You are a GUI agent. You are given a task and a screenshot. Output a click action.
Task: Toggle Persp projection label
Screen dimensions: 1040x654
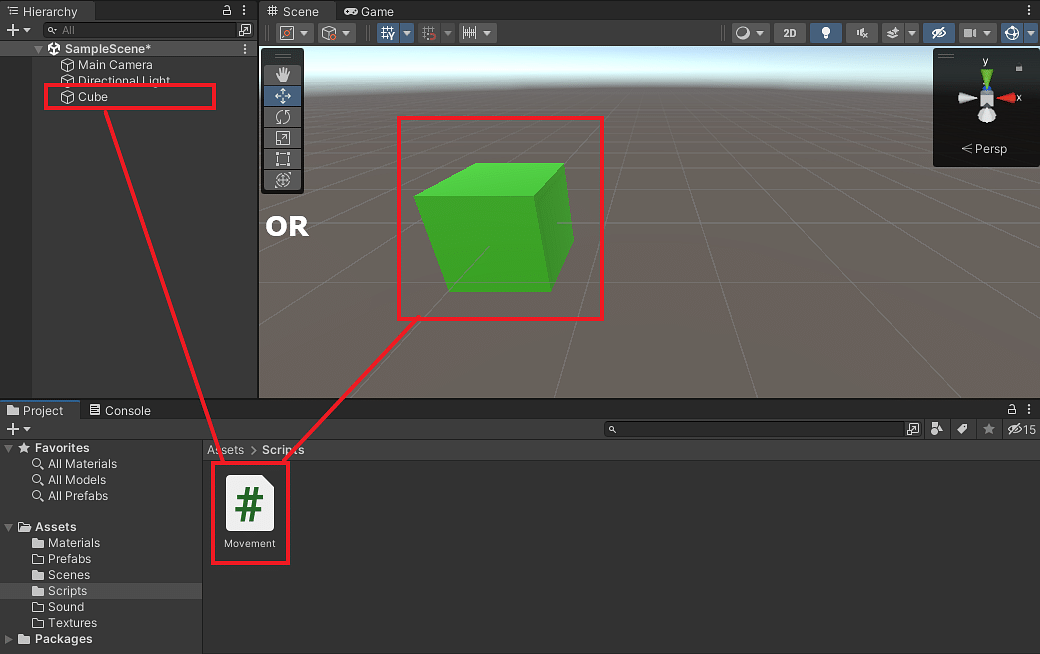click(x=984, y=149)
